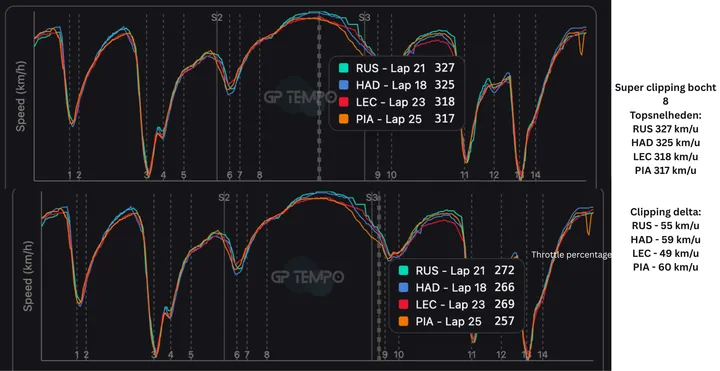Click corner 12 label on the lower chart axis

click(x=501, y=355)
